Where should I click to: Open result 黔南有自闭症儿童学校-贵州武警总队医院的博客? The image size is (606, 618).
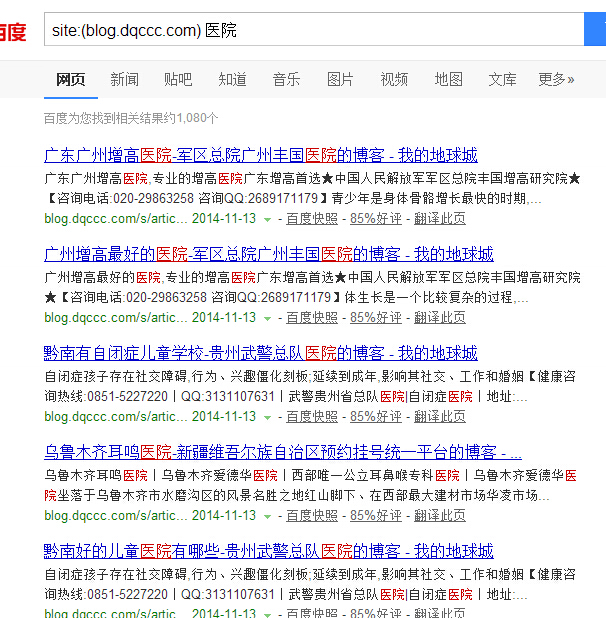tap(261, 353)
